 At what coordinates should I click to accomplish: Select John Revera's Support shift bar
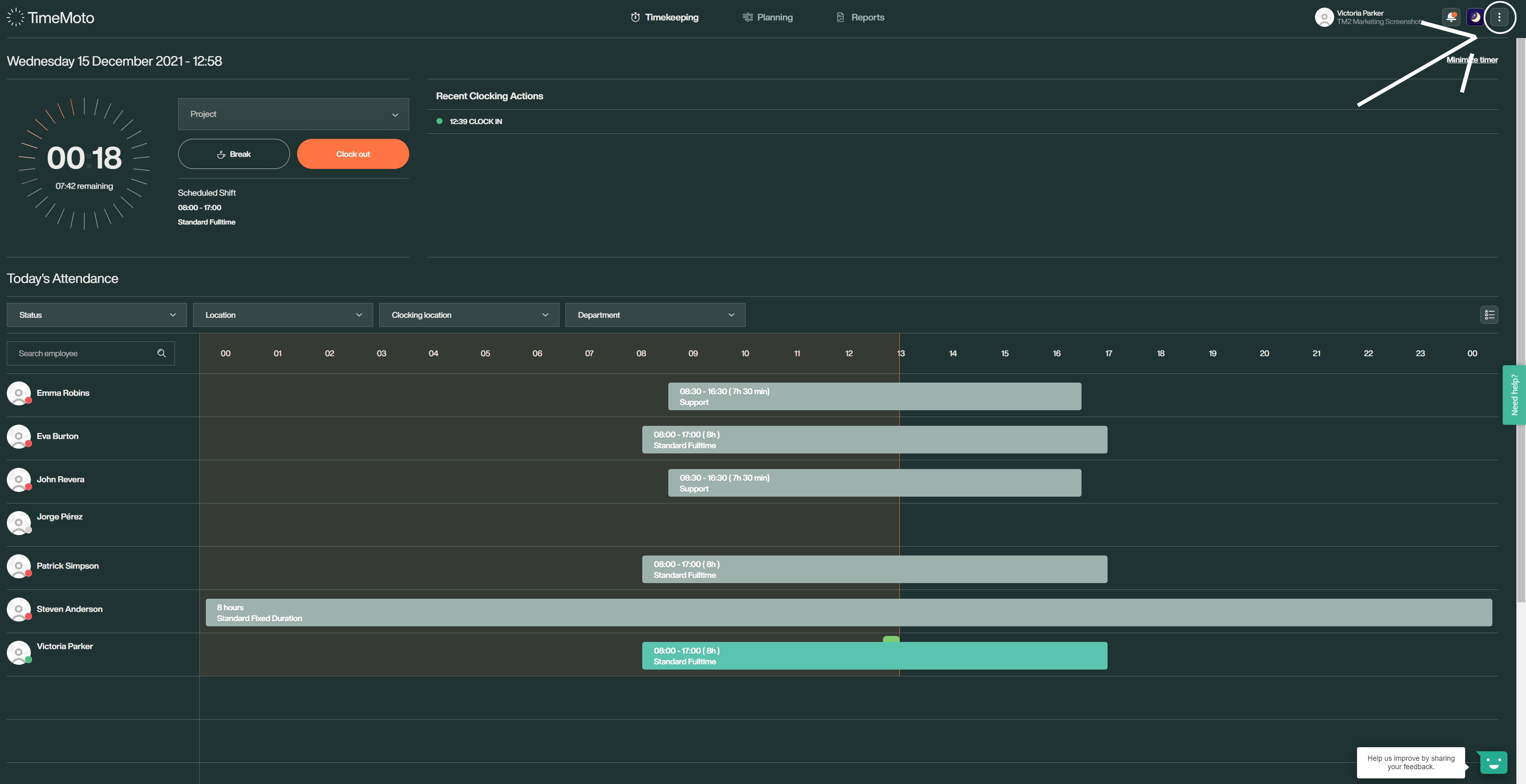(x=875, y=483)
